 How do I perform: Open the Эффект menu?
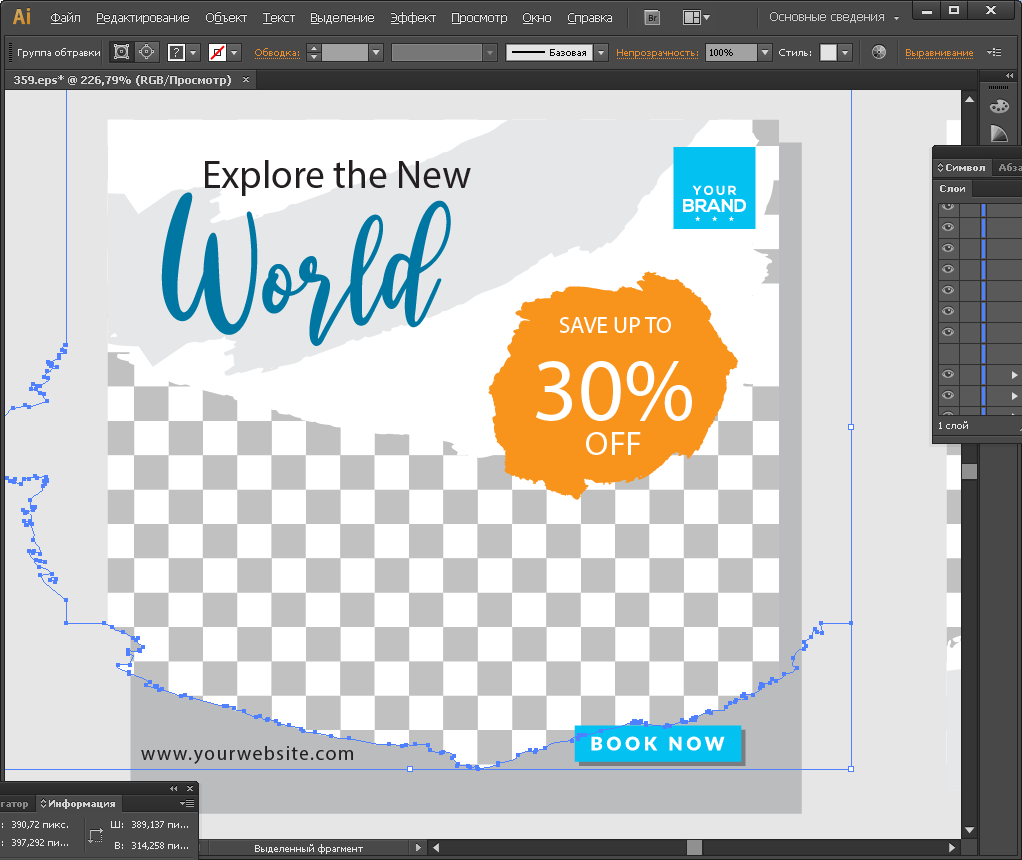(412, 18)
